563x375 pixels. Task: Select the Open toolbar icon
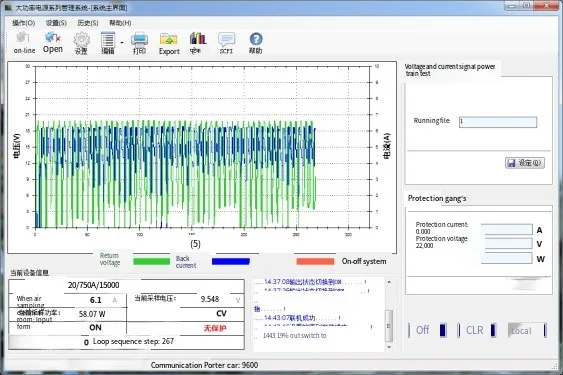(x=52, y=37)
